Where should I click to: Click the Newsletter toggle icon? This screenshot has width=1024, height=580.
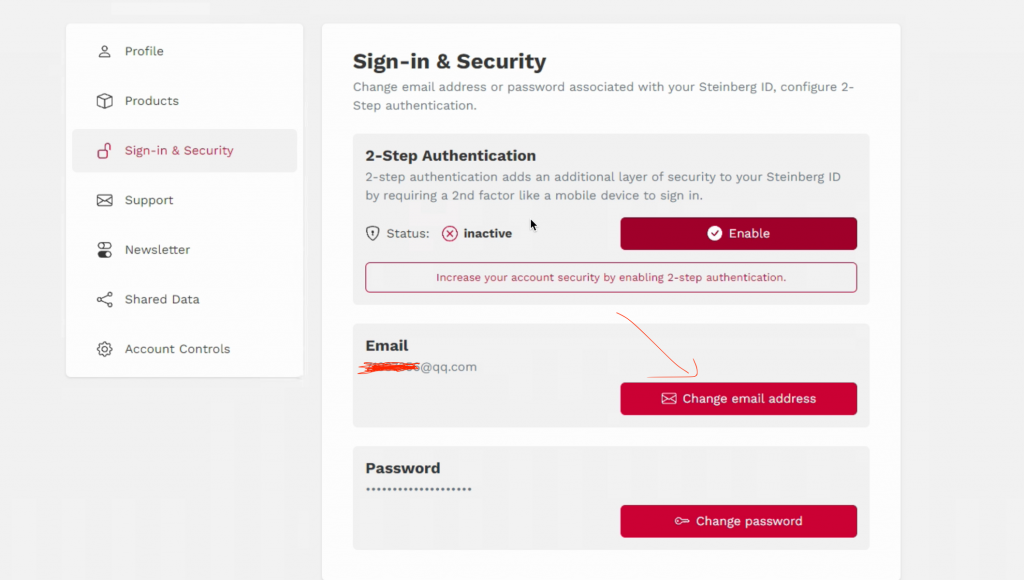tap(104, 250)
